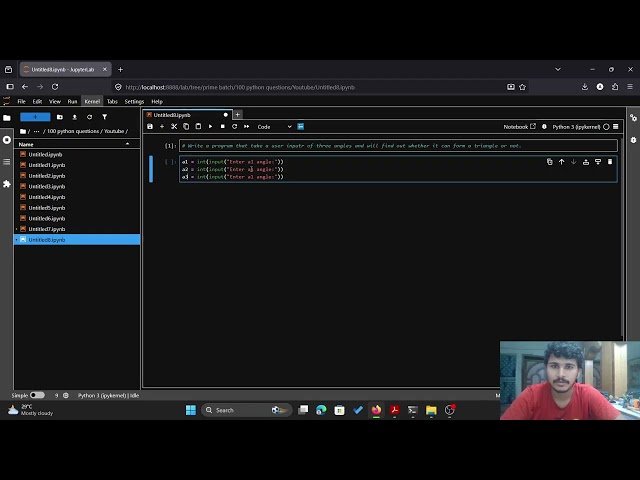Run the selected cell with the play icon
Viewport: 640px width, 480px height.
[x=210, y=127]
